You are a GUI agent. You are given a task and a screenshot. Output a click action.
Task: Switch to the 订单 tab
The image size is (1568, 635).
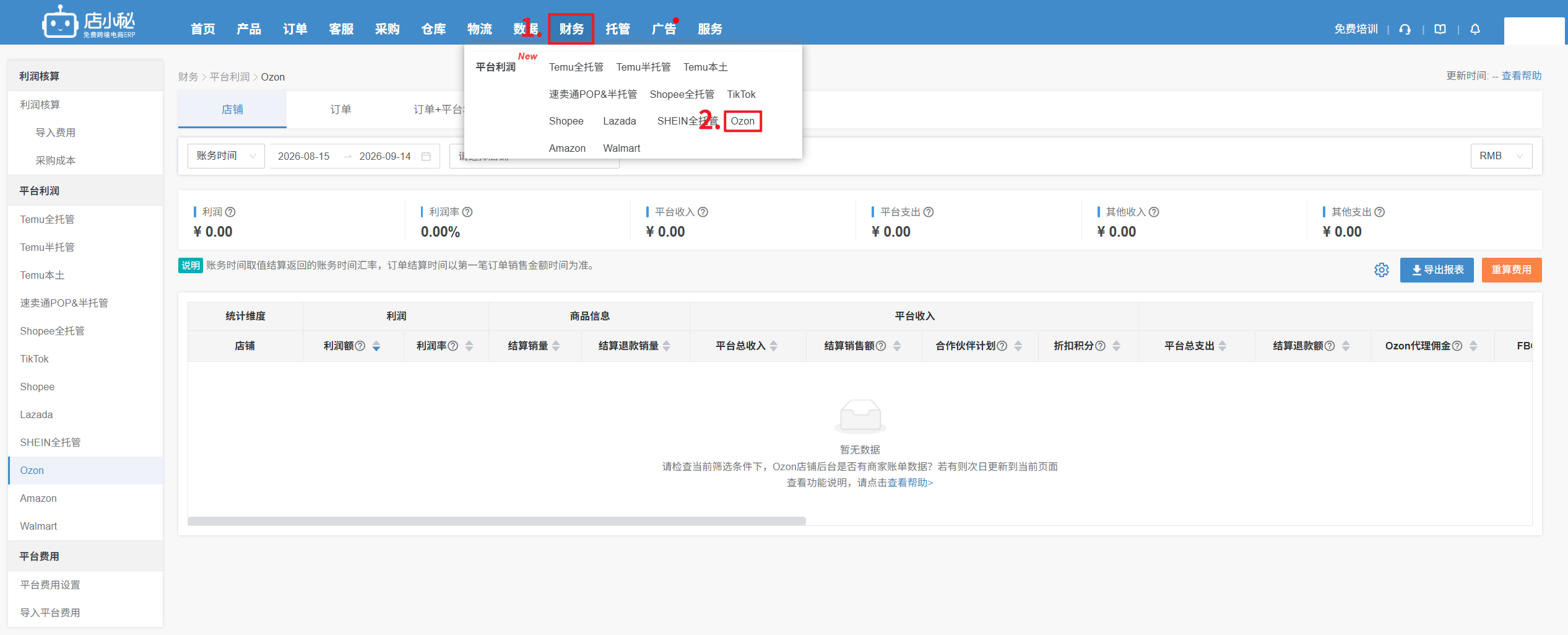tap(340, 110)
